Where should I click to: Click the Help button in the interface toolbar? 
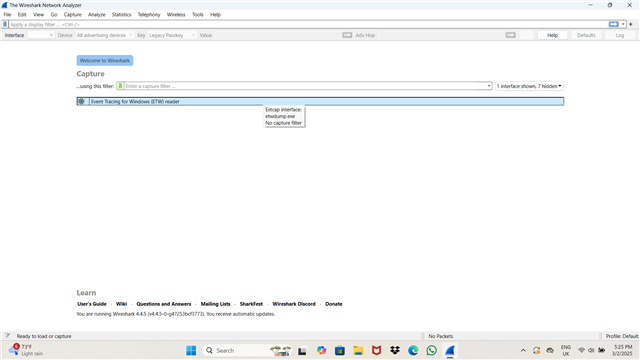pos(552,35)
